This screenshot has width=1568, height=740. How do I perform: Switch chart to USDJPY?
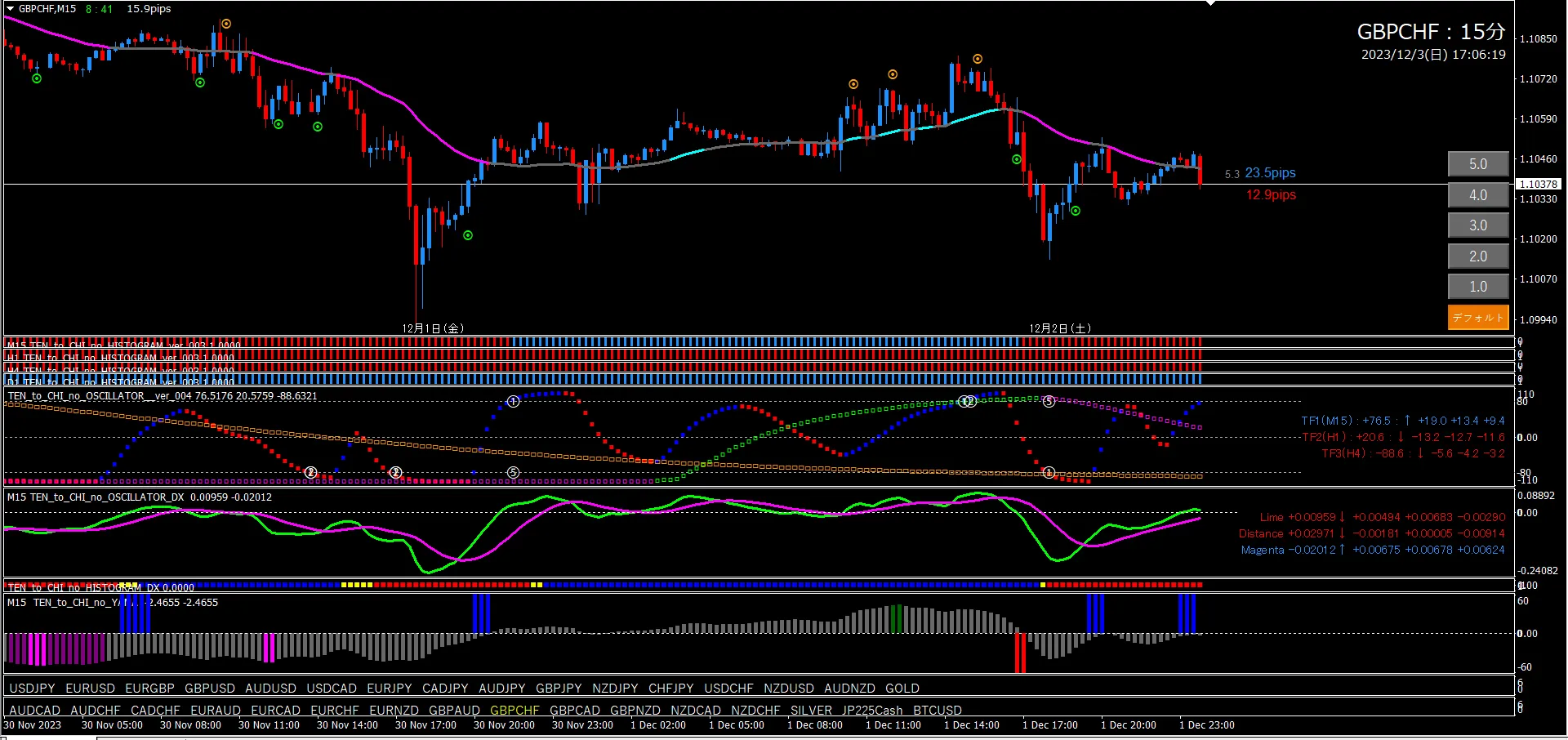tap(32, 689)
